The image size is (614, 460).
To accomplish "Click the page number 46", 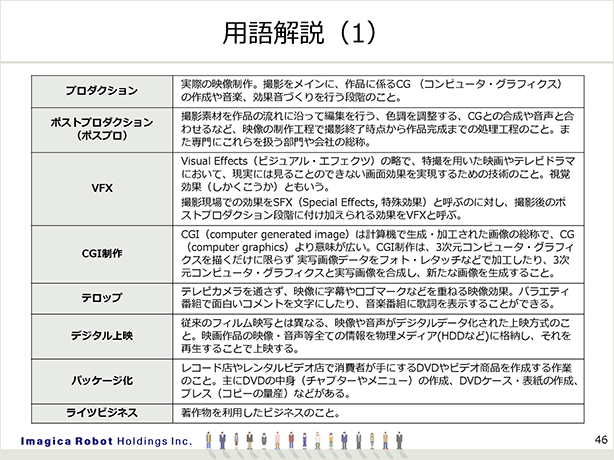I will click(x=601, y=440).
